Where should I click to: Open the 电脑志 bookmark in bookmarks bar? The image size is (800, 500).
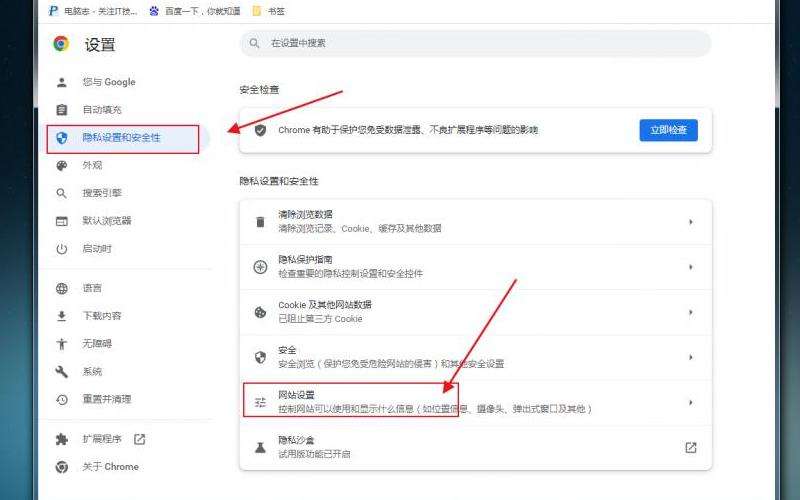coord(93,11)
